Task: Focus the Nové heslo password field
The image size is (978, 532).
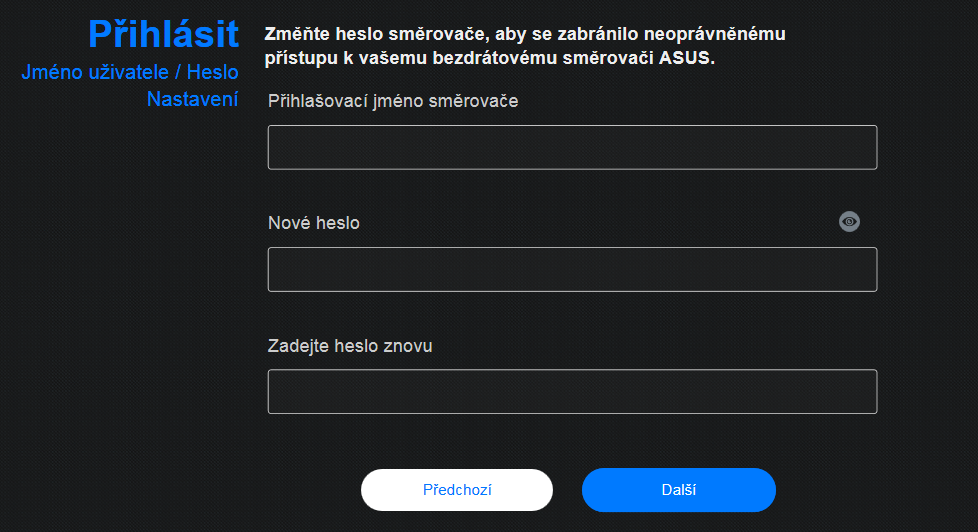Action: click(572, 269)
